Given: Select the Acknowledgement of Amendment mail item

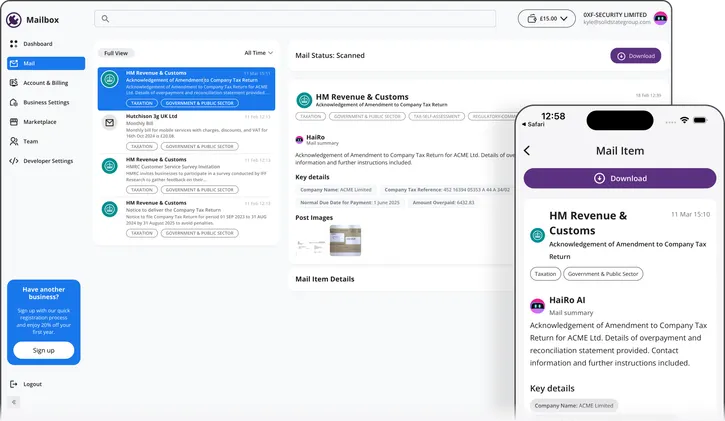Looking at the screenshot, I should click(x=186, y=89).
